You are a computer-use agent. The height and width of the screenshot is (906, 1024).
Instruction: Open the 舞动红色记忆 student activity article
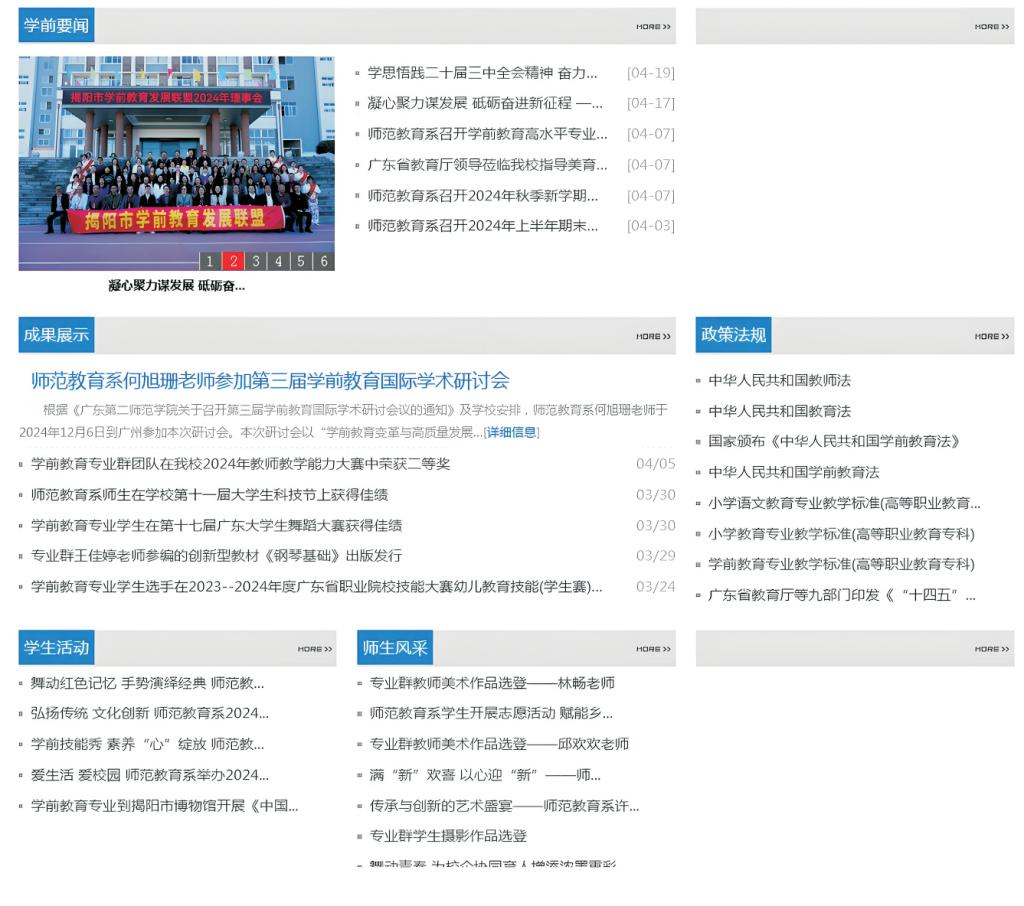(147, 684)
